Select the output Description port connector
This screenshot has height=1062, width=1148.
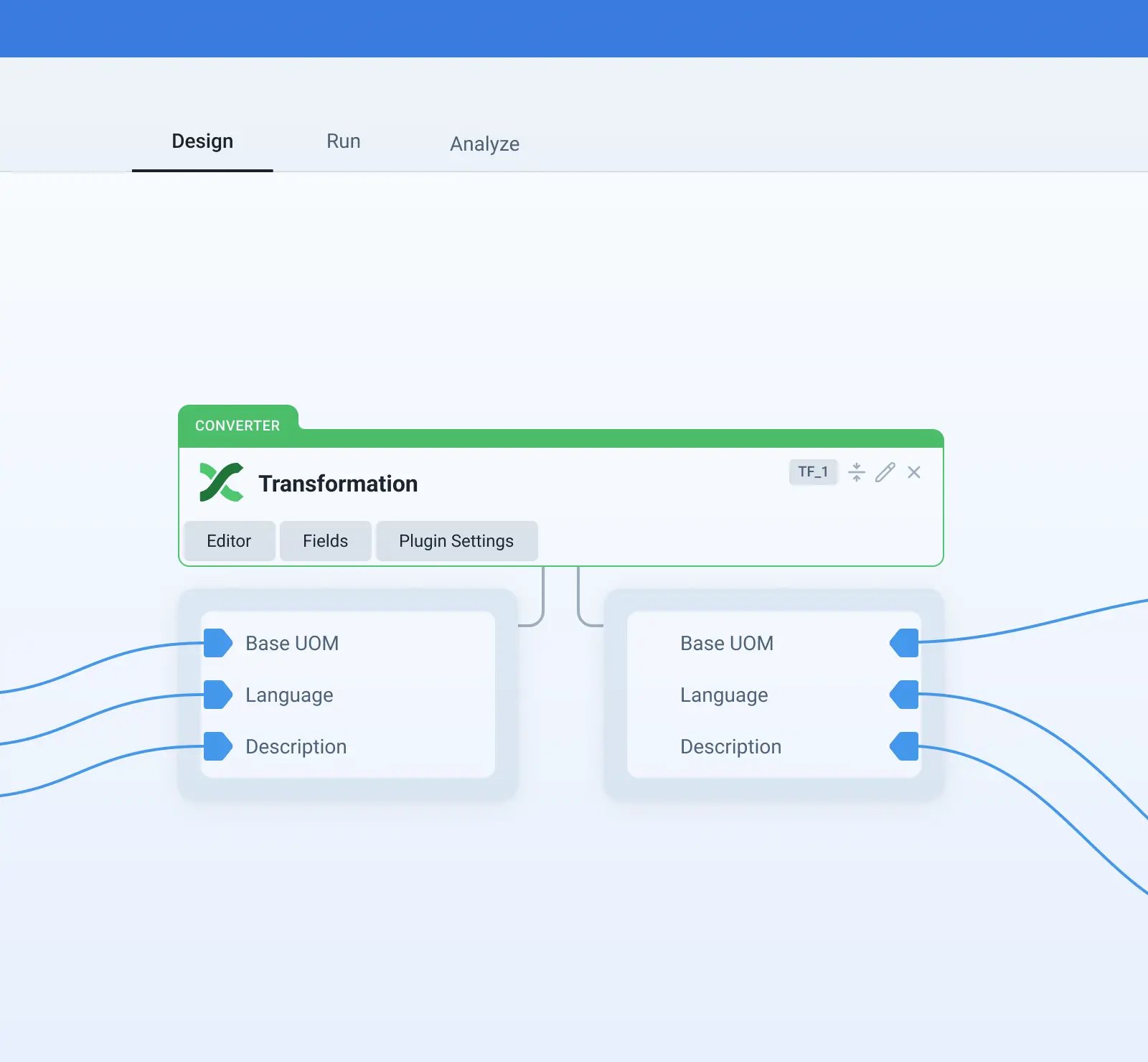point(904,746)
